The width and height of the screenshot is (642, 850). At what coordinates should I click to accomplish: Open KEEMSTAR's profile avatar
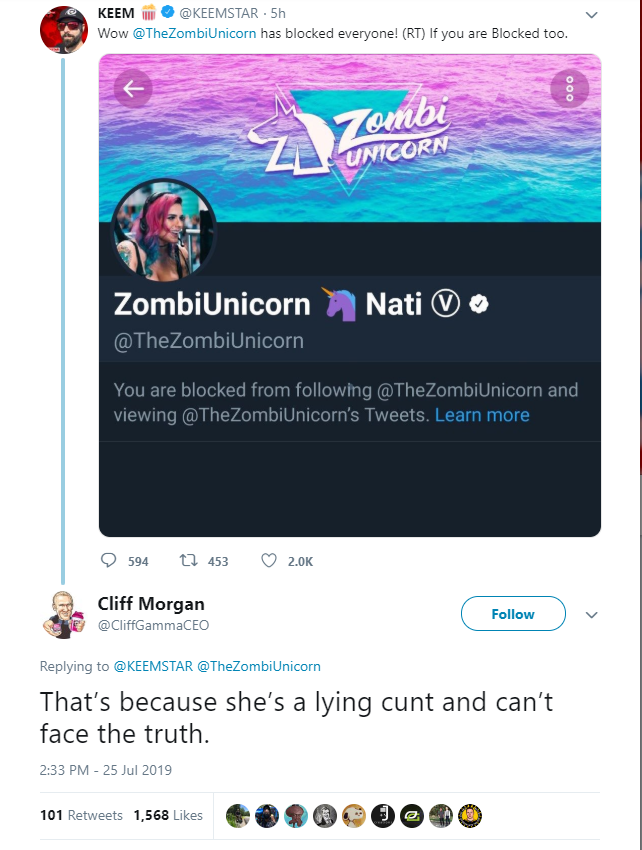point(64,29)
